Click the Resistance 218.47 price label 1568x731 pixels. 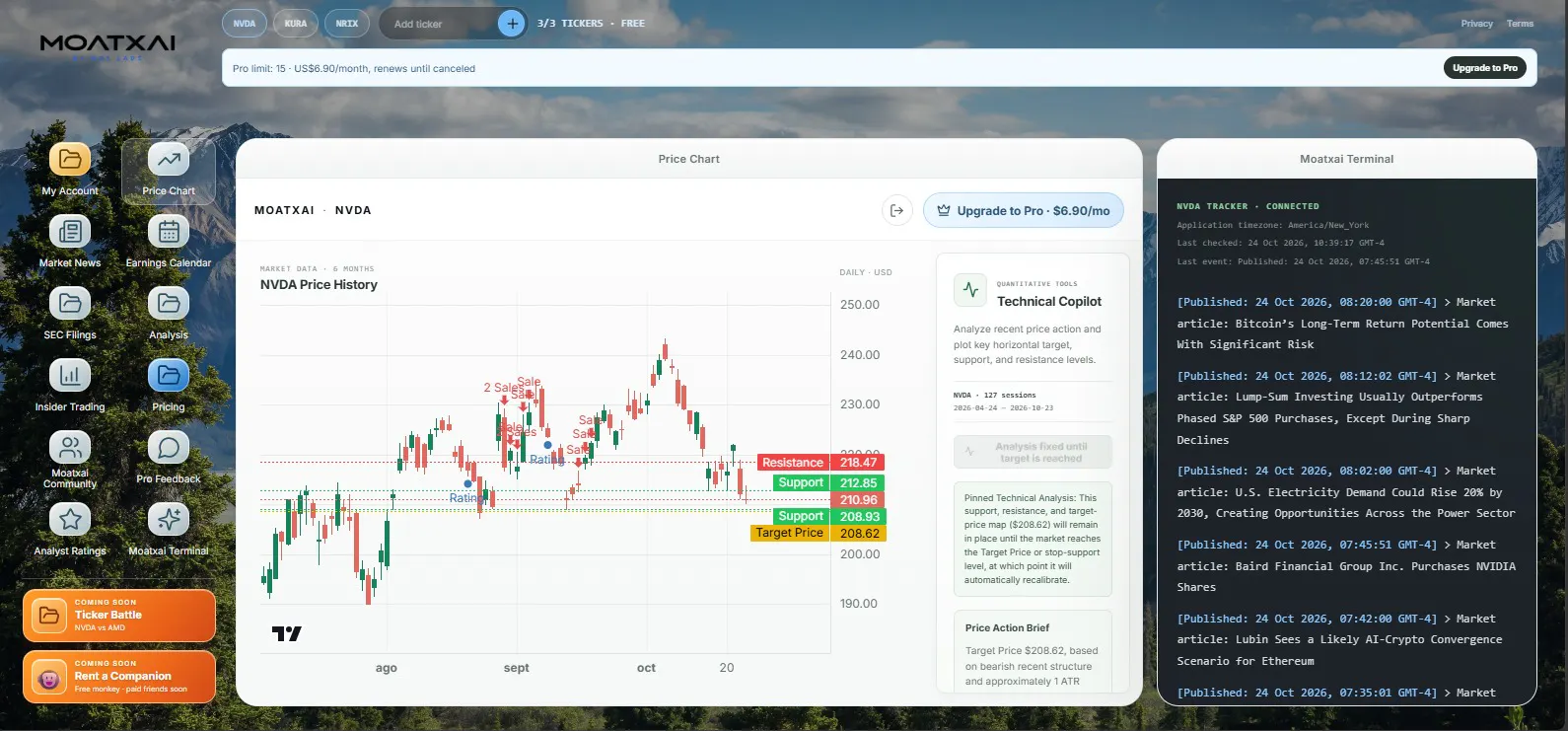(820, 462)
